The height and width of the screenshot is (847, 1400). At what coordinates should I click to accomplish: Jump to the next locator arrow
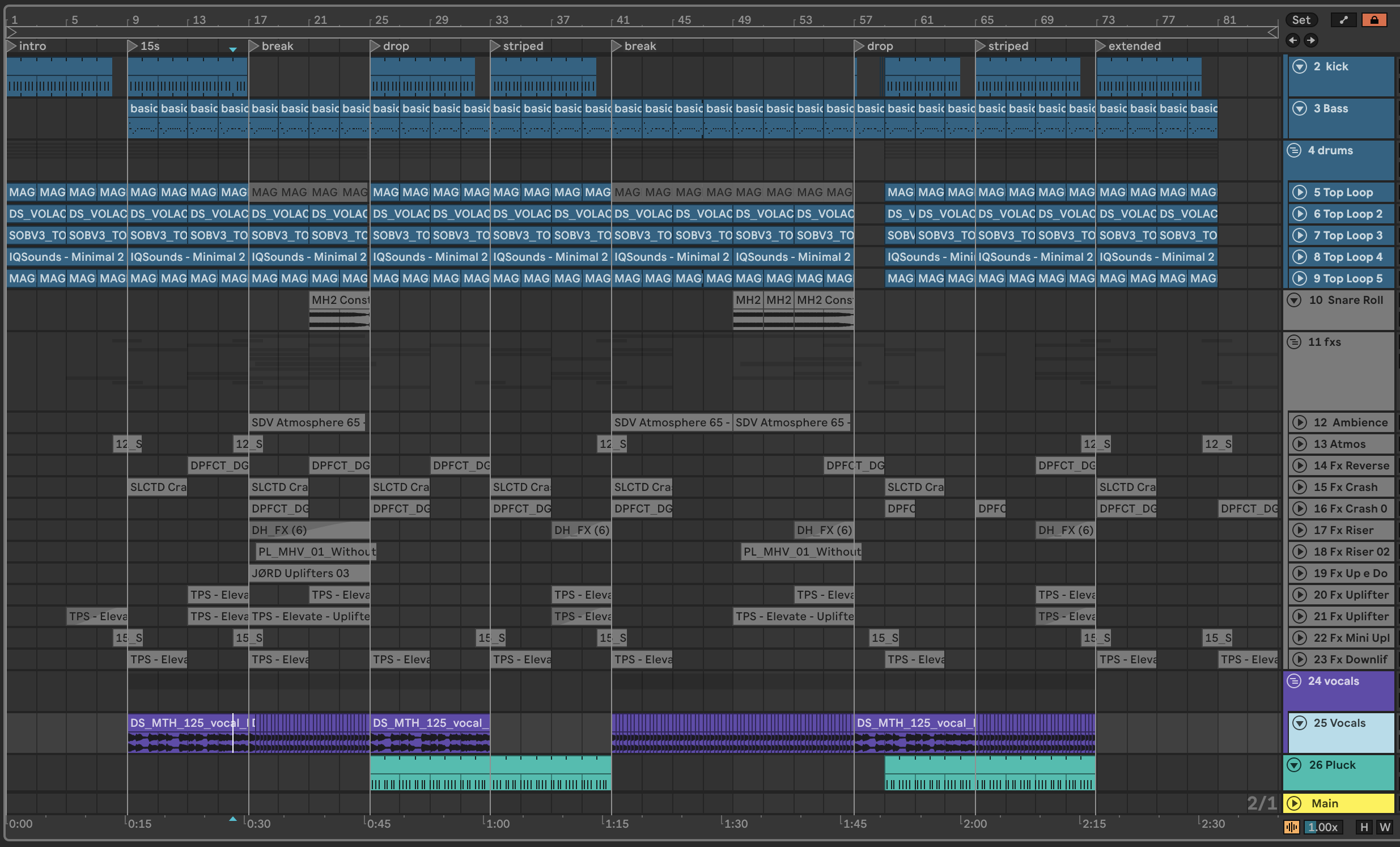tap(1311, 40)
